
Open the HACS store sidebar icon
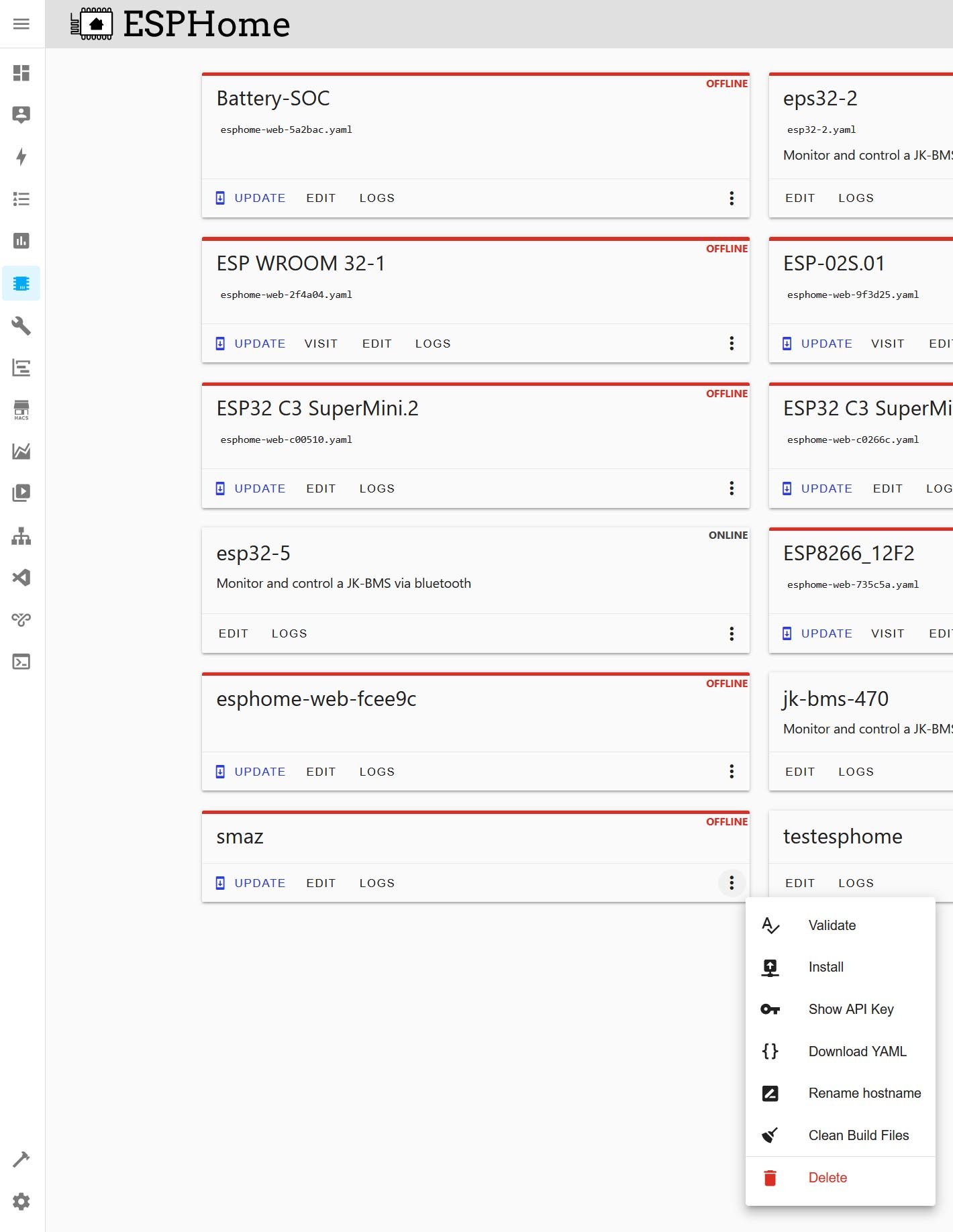pyautogui.click(x=21, y=410)
